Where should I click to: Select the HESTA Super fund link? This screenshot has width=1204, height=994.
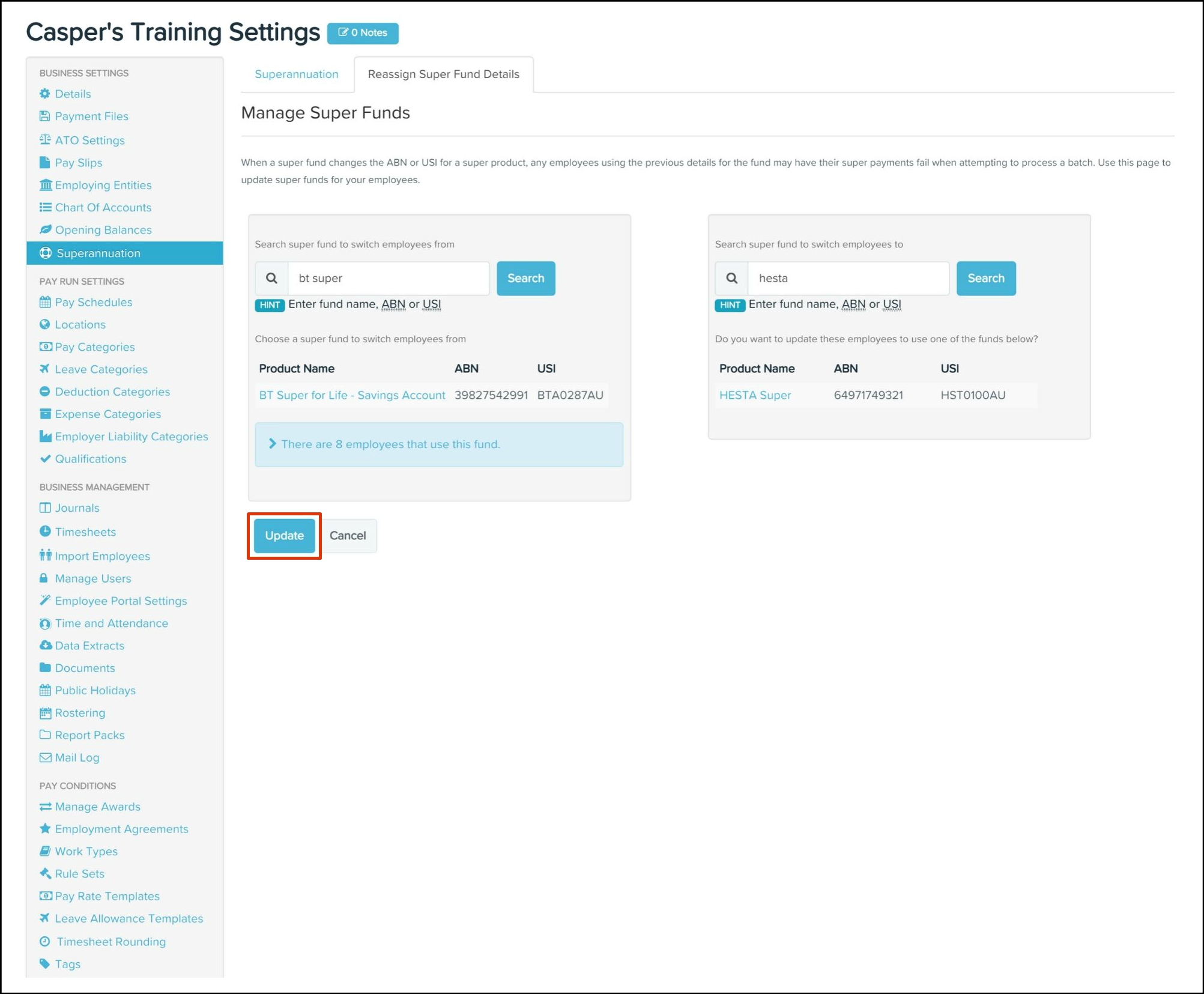pos(754,395)
